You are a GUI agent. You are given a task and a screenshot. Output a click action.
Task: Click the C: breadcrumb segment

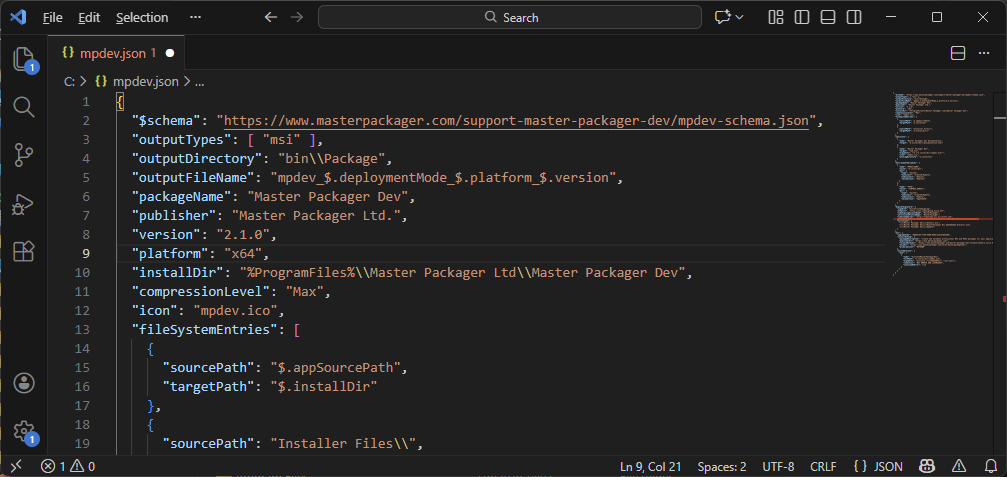[70, 82]
